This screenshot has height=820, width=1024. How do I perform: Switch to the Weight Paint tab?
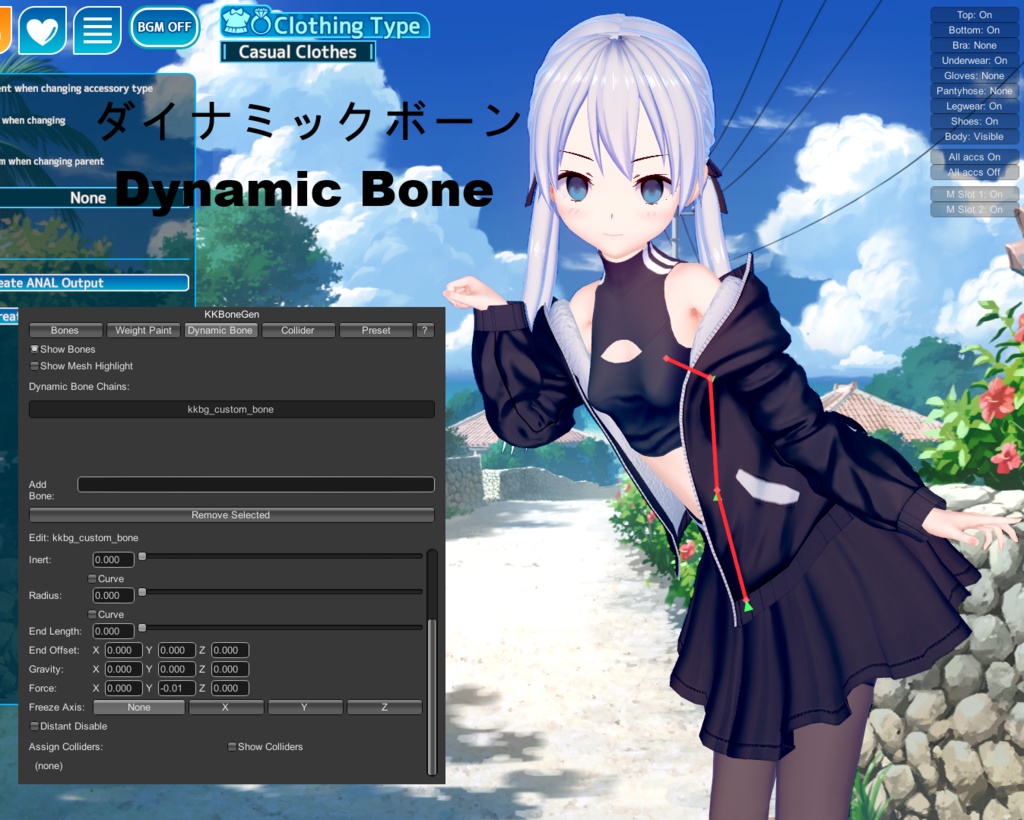coord(144,330)
